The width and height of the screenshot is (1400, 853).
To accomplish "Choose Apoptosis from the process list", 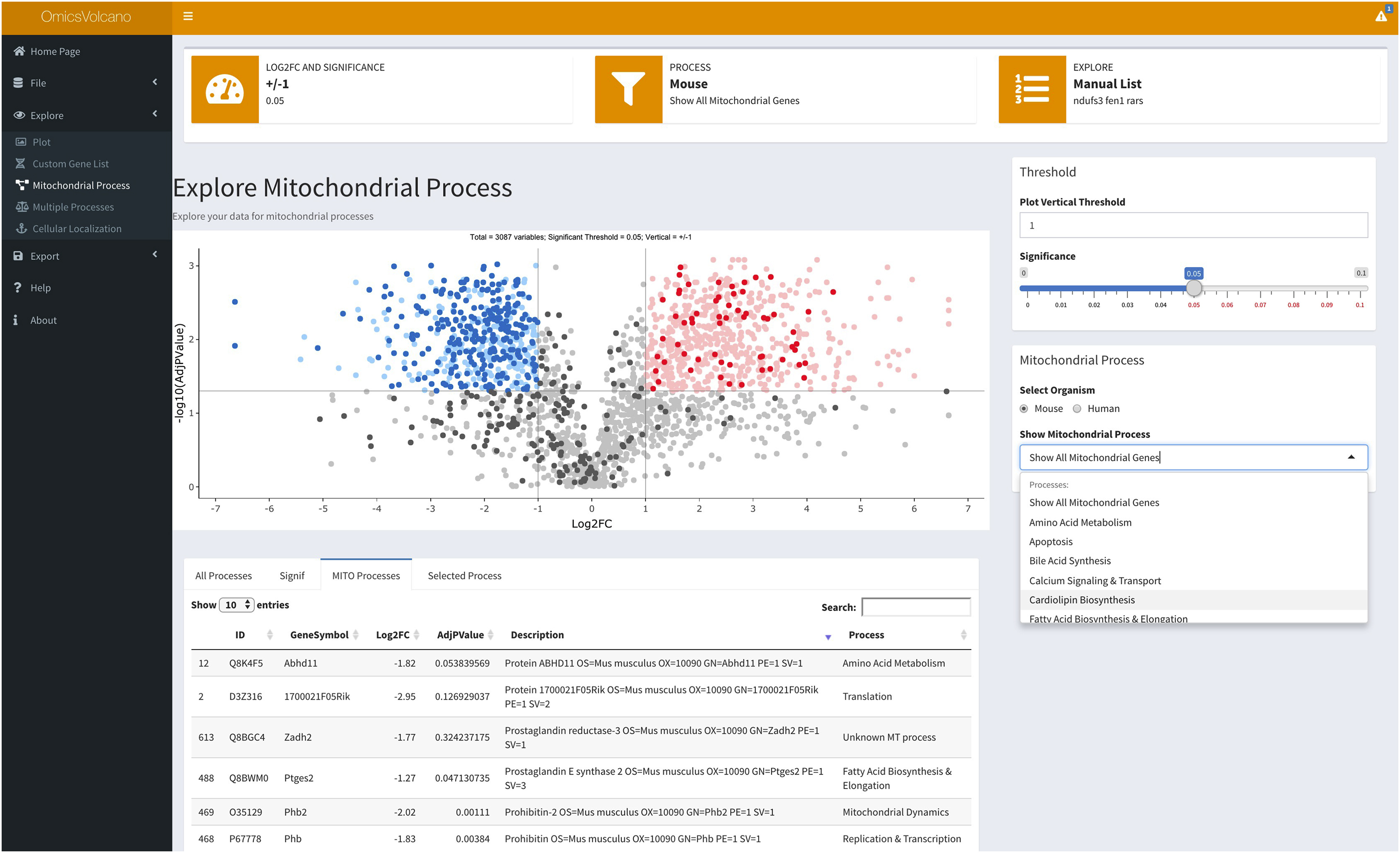I will 1051,542.
